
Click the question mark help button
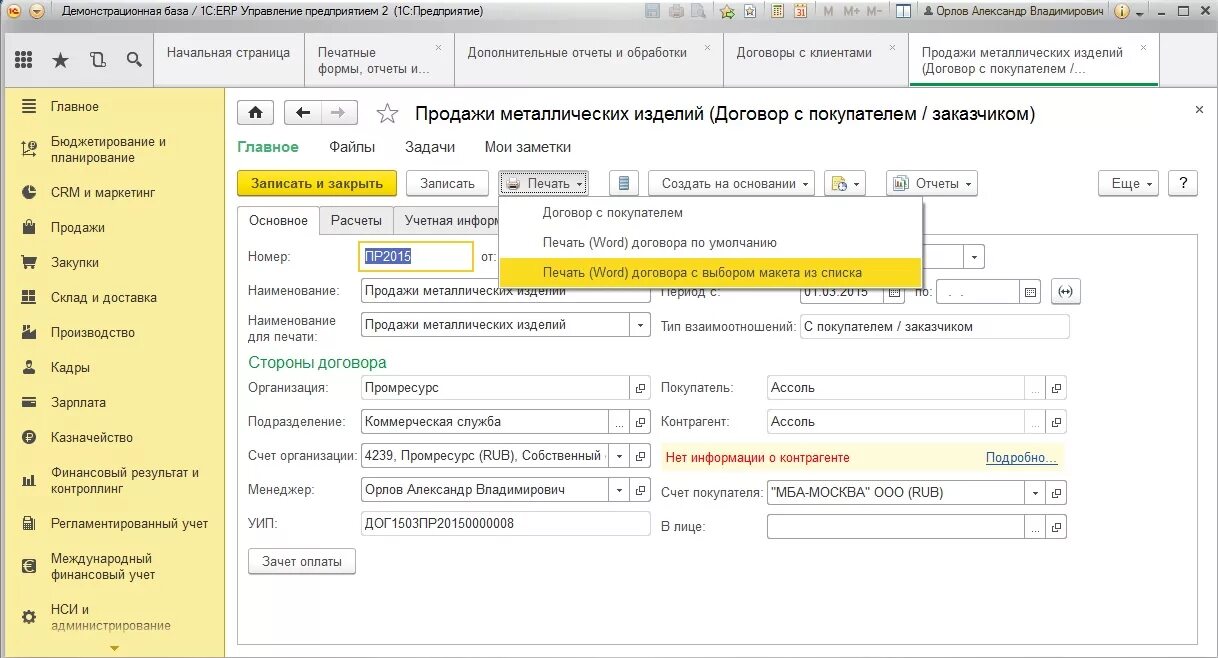[1183, 183]
